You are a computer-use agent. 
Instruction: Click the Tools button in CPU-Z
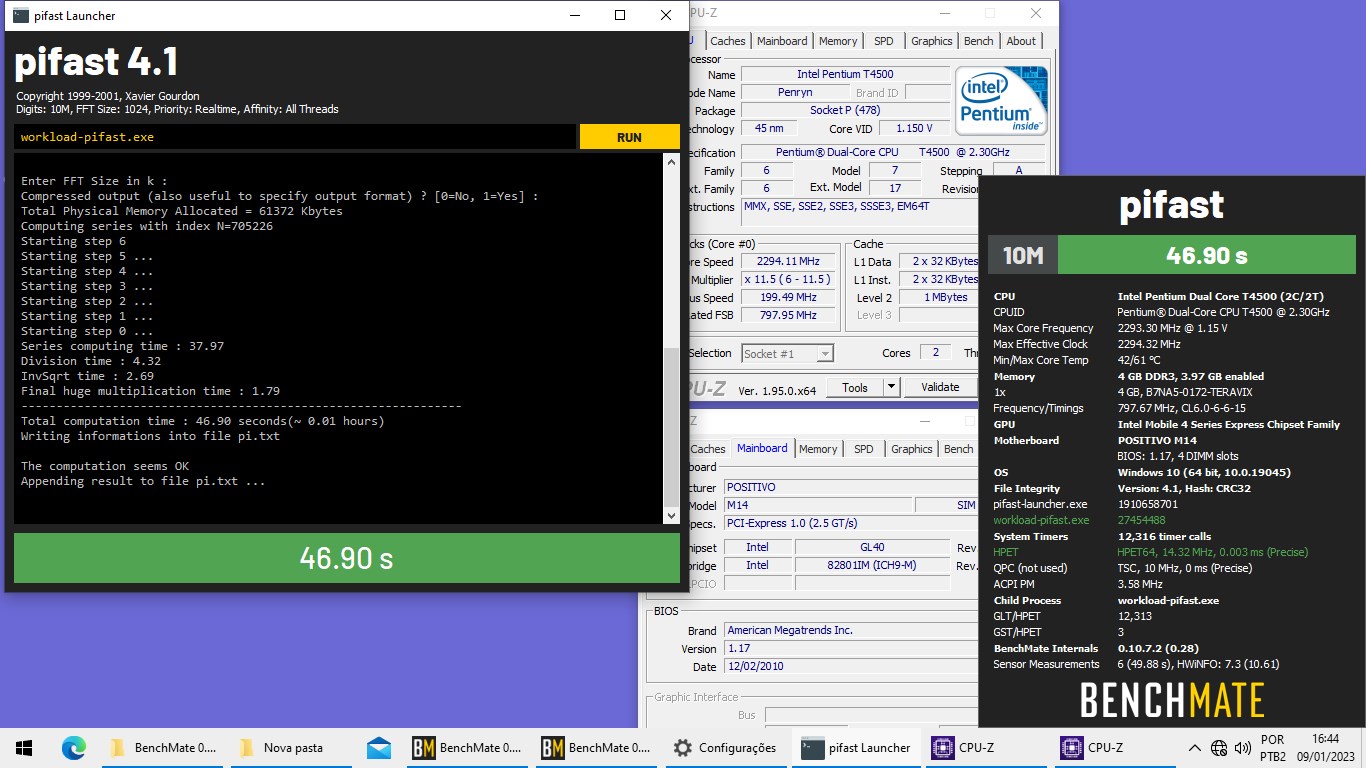click(x=855, y=387)
